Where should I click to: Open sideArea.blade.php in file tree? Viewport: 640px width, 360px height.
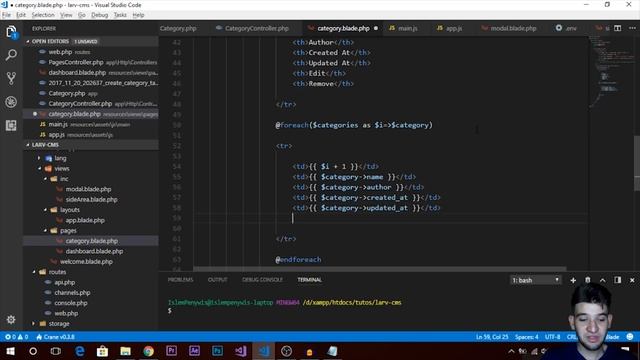pyautogui.click(x=91, y=200)
